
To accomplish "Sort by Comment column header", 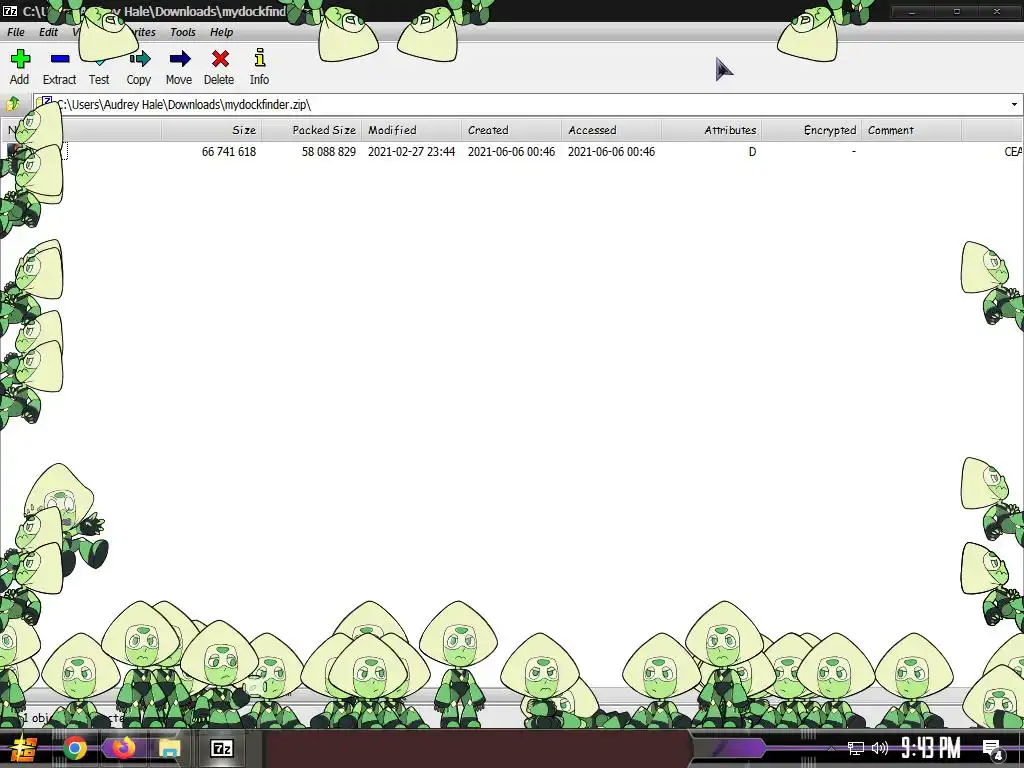I will 911,130.
